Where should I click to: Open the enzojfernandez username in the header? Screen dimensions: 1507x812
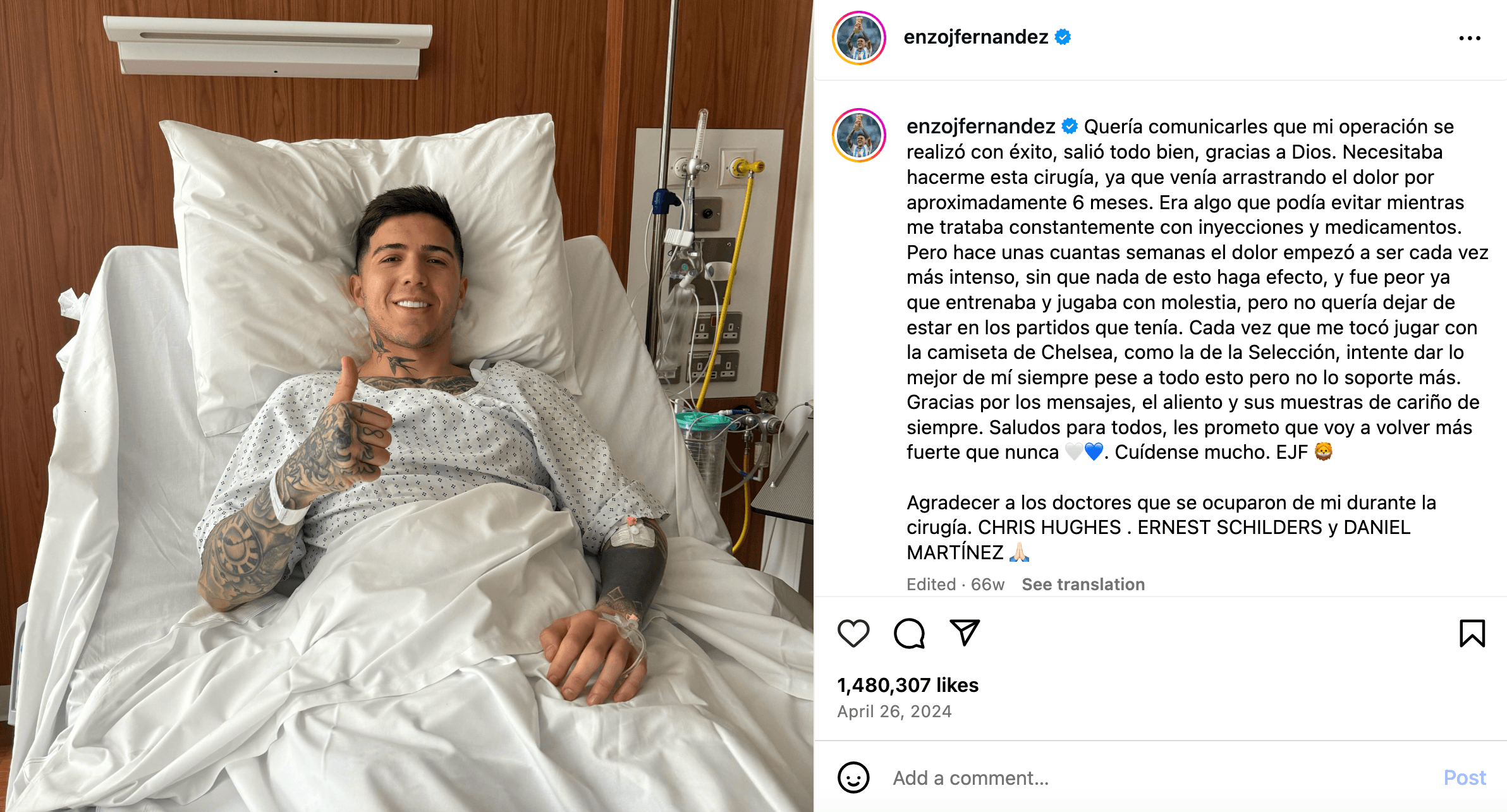click(975, 37)
